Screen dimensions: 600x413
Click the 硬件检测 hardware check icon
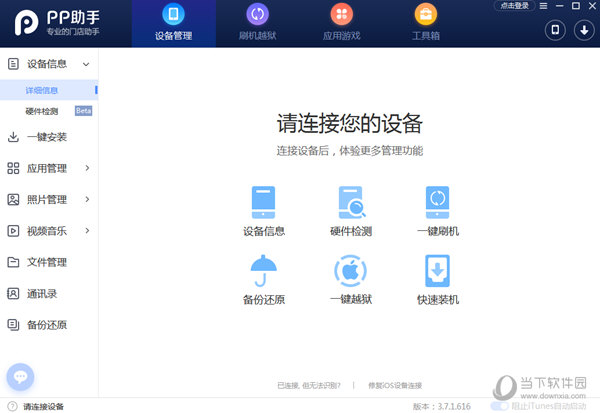tap(351, 202)
